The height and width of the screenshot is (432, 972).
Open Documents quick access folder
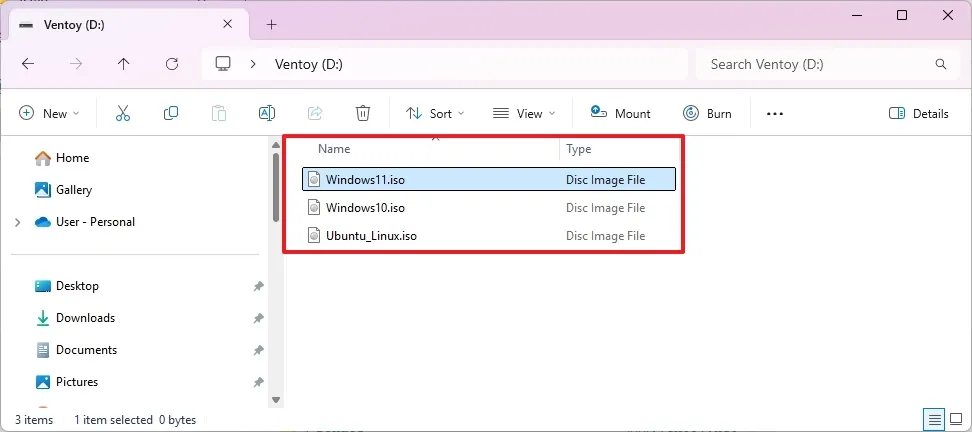point(76,350)
